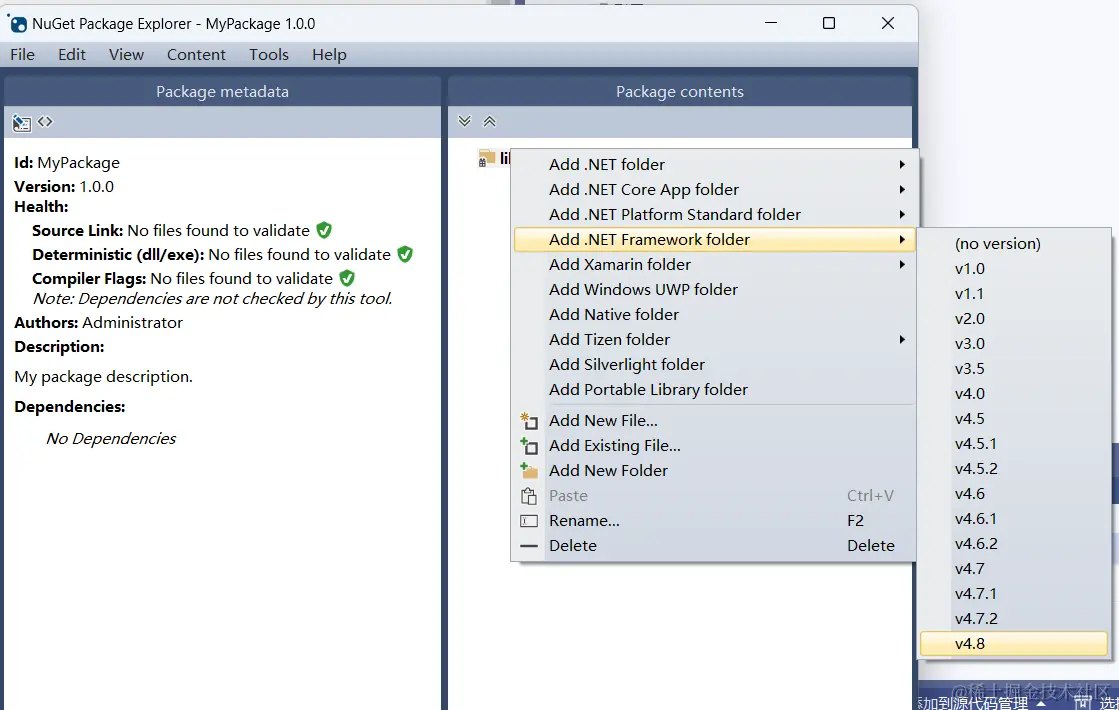Expand Add .NET Platform Standard folder submenu
1119x710 pixels.
coord(714,215)
